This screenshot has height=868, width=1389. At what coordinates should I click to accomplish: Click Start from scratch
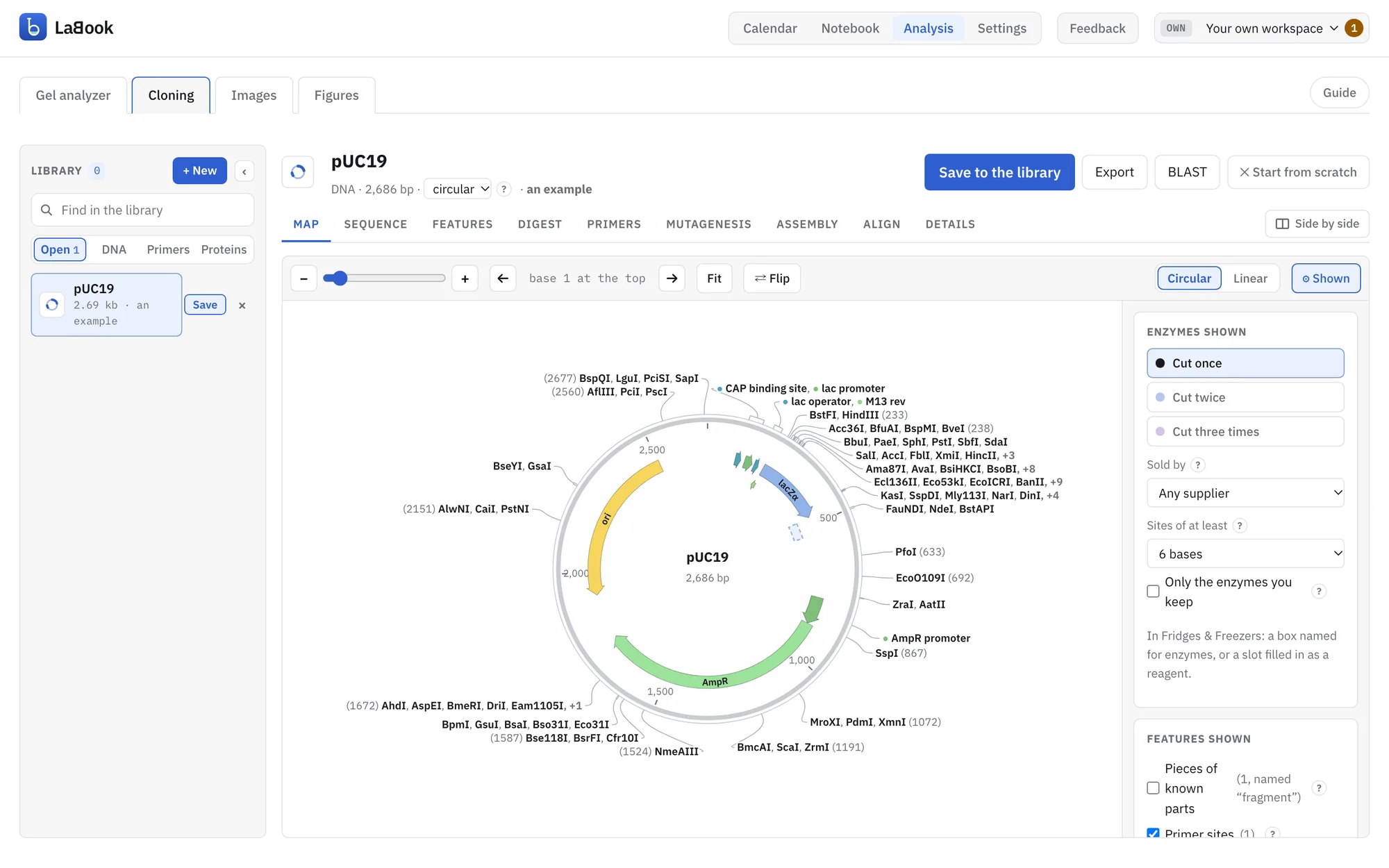click(1298, 172)
